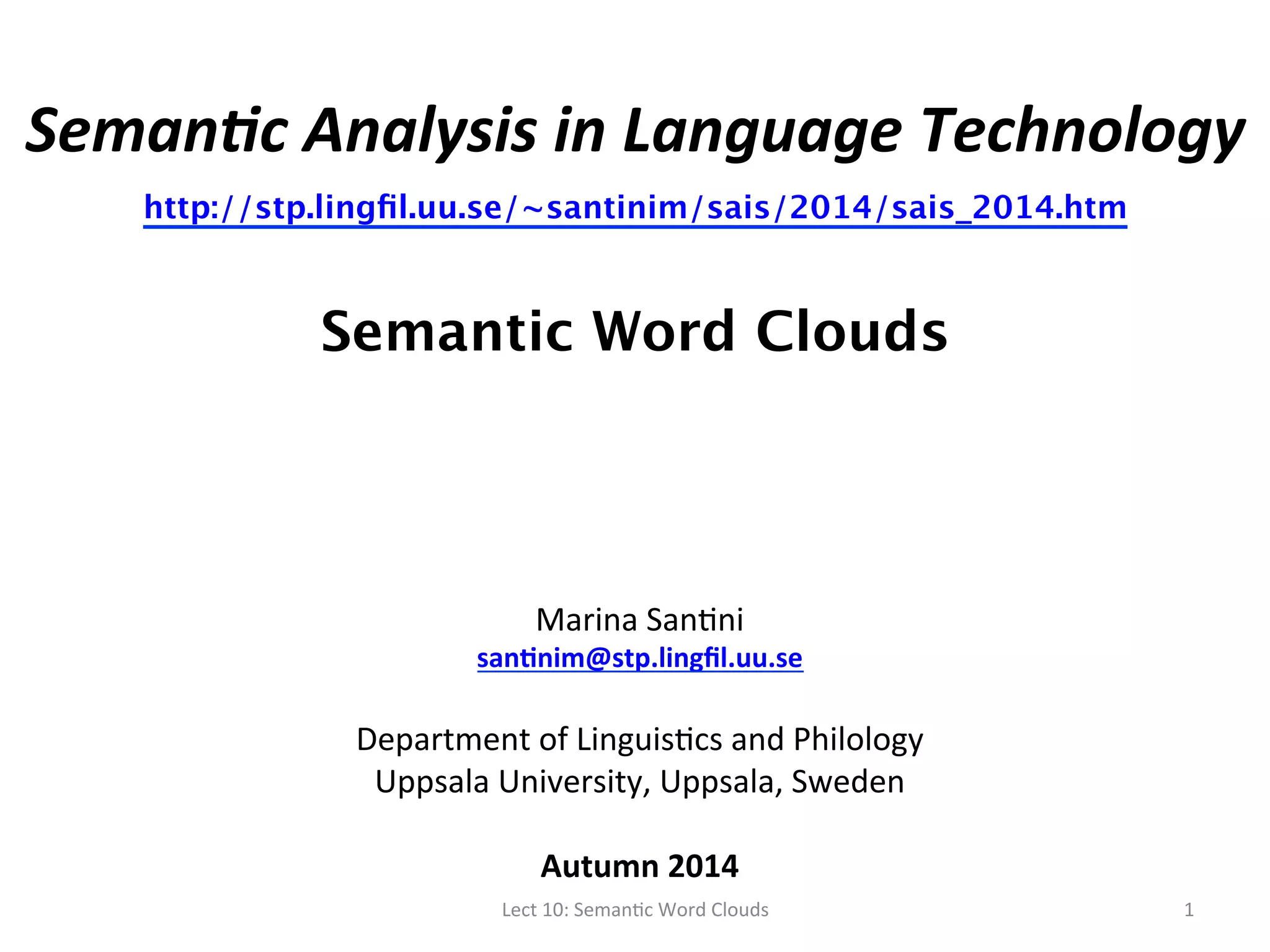Screen dimensions: 1270x952
Task: Click the slide number 1 in footer
Action: (1188, 910)
